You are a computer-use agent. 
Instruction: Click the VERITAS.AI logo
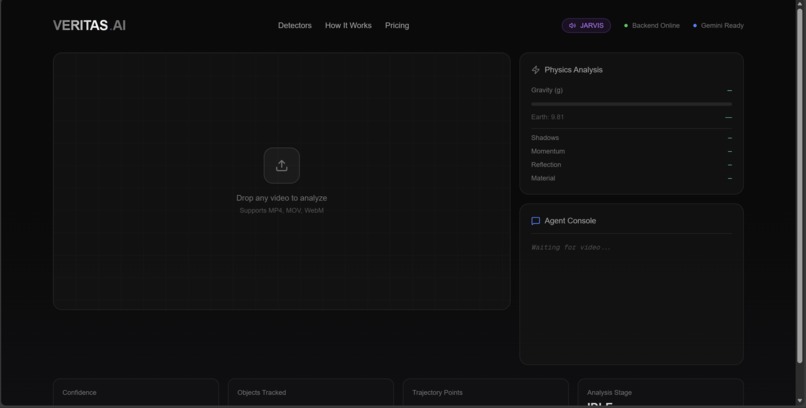[89, 26]
